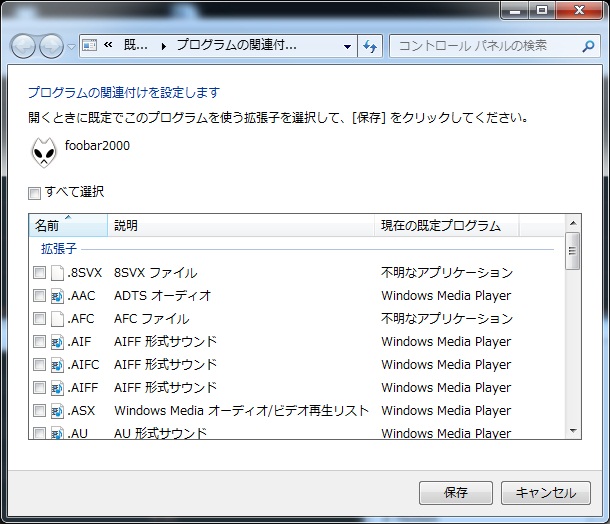The image size is (610, 524).
Task: Check the .ASX extension checkbox
Action: (x=39, y=410)
